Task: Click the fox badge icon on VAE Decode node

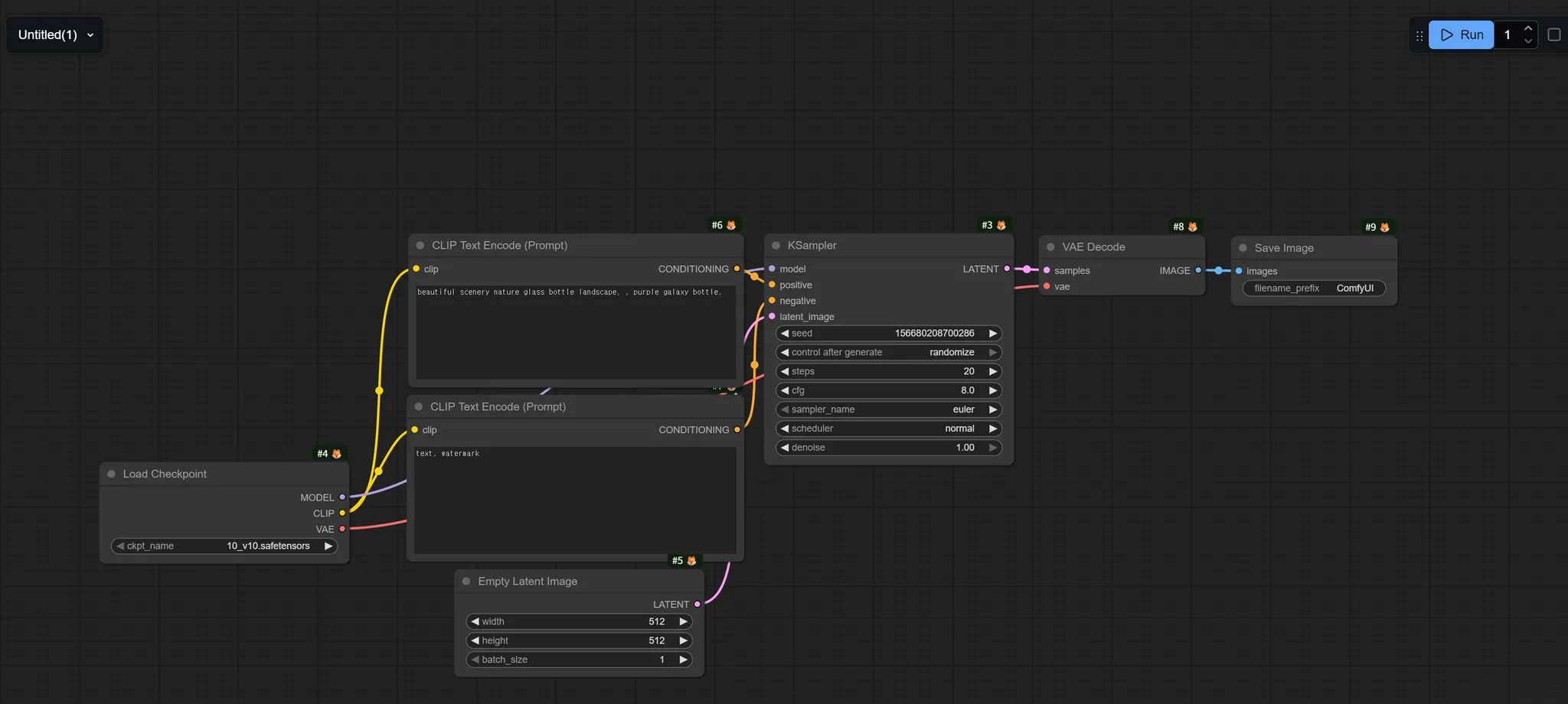Action: click(x=1192, y=227)
